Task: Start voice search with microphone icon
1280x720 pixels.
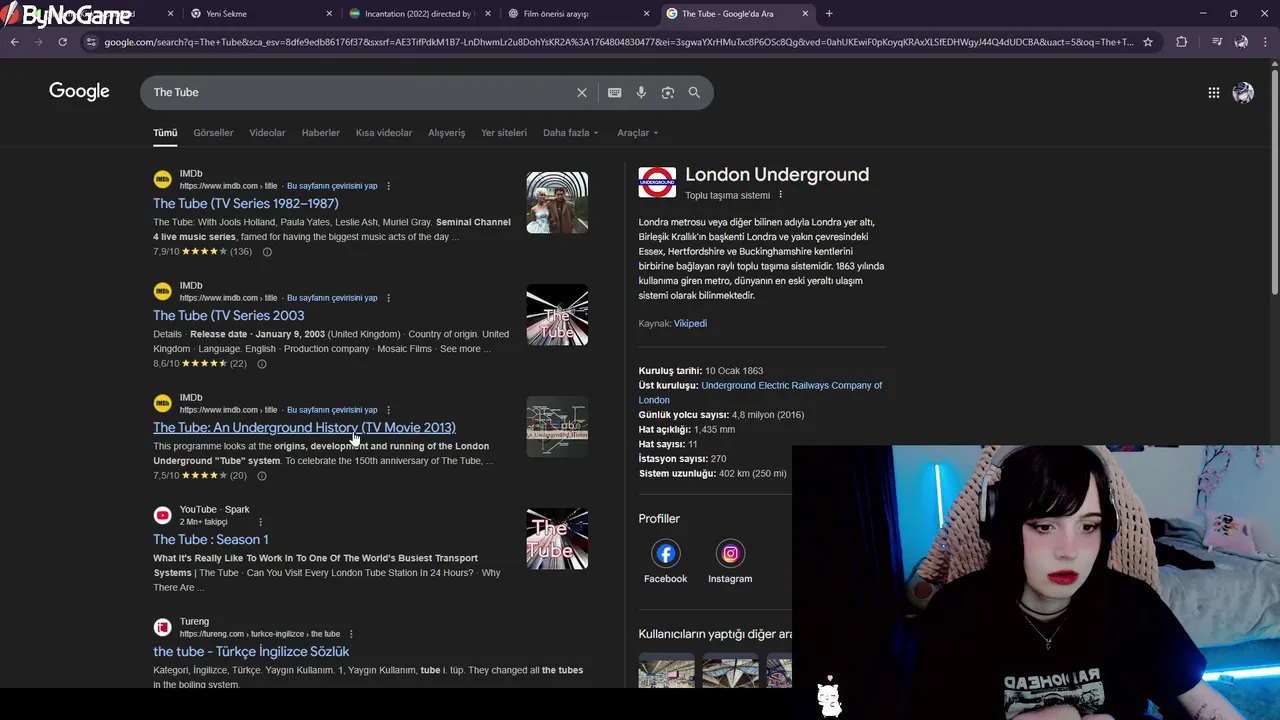Action: tap(641, 92)
